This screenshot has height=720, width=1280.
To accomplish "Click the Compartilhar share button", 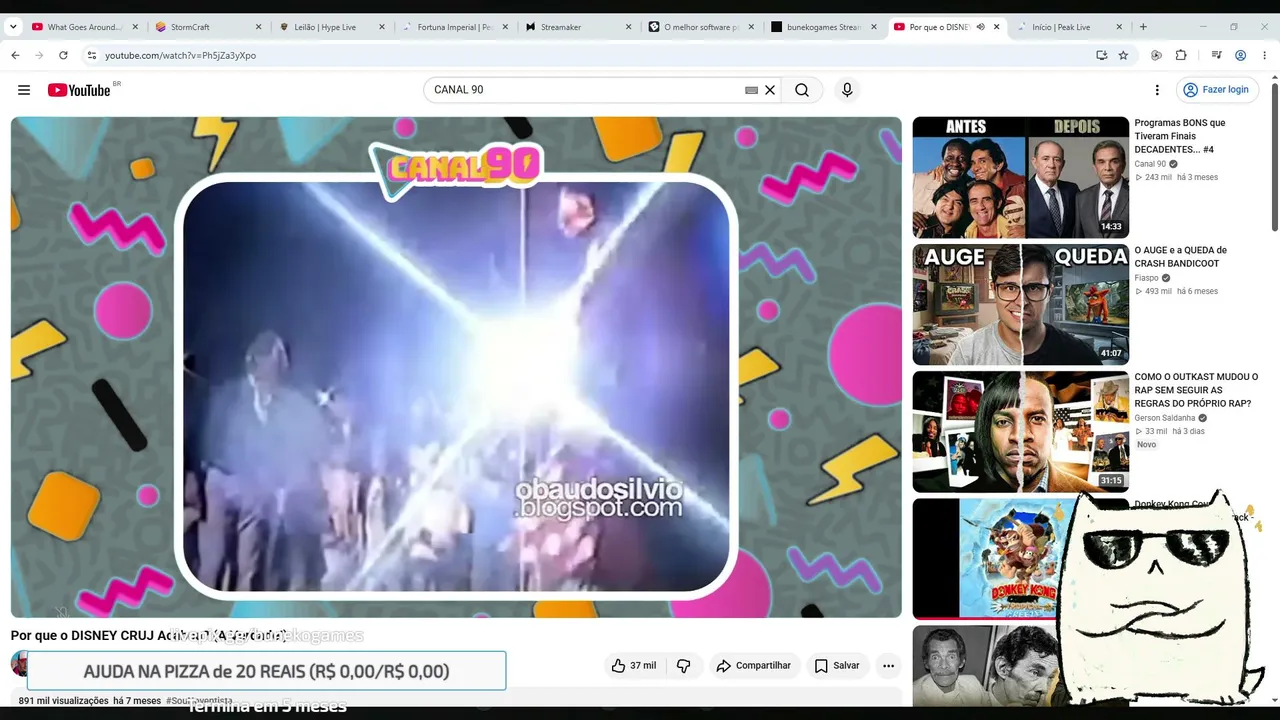I will 753,666.
